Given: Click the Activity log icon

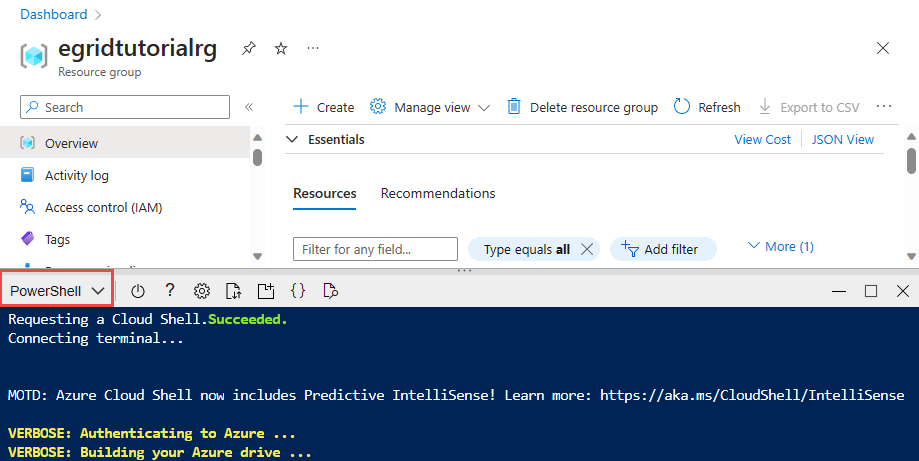Looking at the screenshot, I should [28, 175].
